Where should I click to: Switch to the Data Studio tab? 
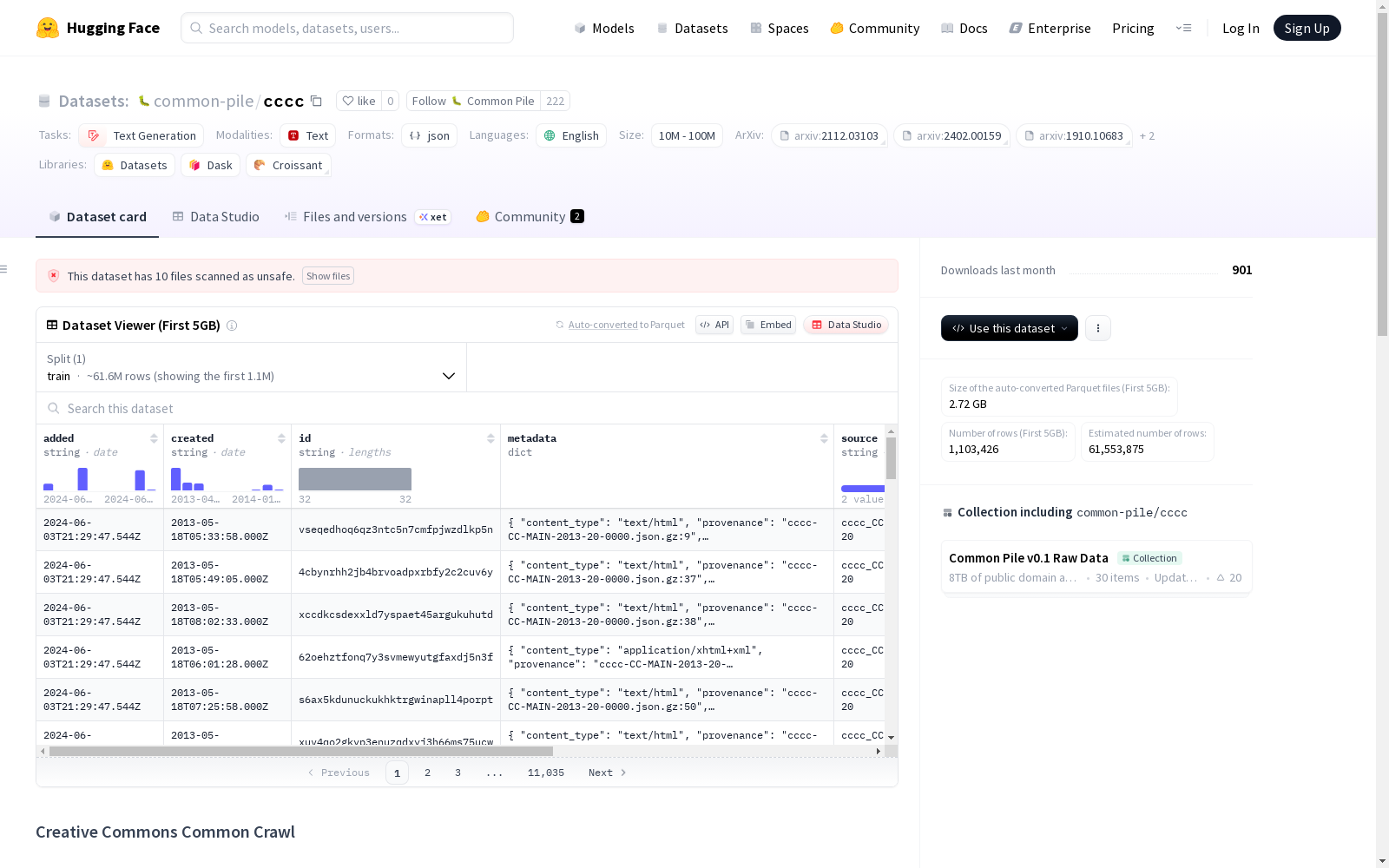pos(215,217)
